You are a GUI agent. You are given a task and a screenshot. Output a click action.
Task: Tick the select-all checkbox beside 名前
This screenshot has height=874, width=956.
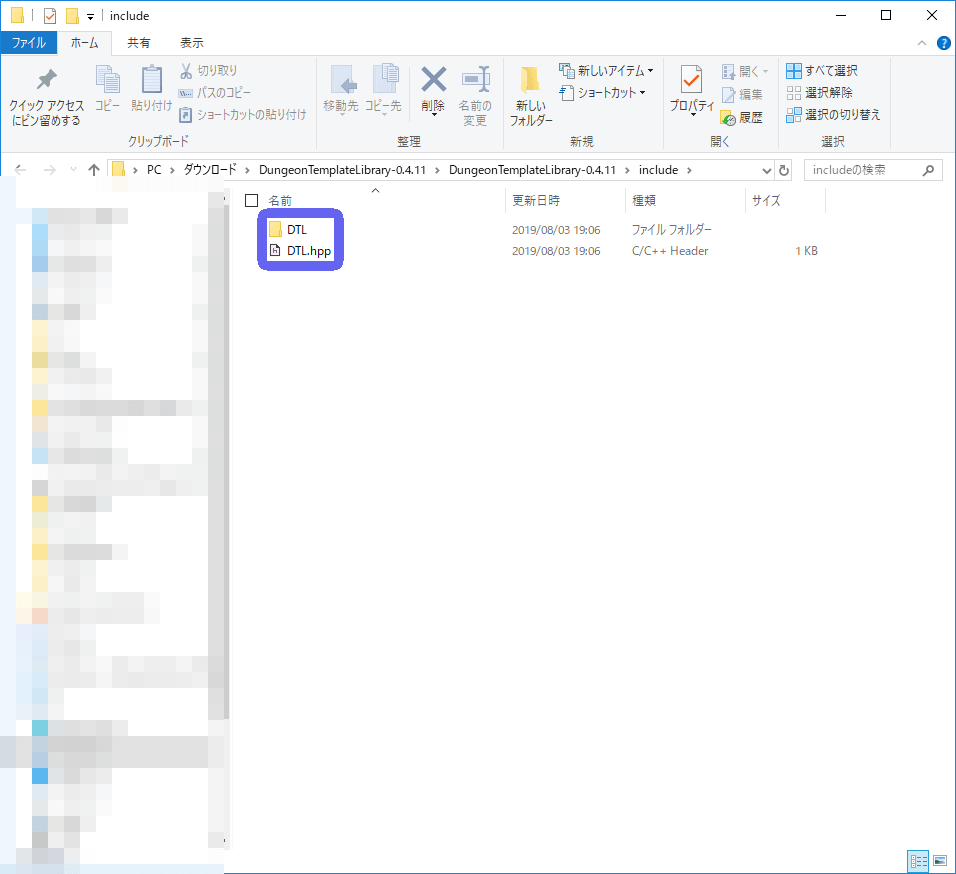pyautogui.click(x=252, y=201)
